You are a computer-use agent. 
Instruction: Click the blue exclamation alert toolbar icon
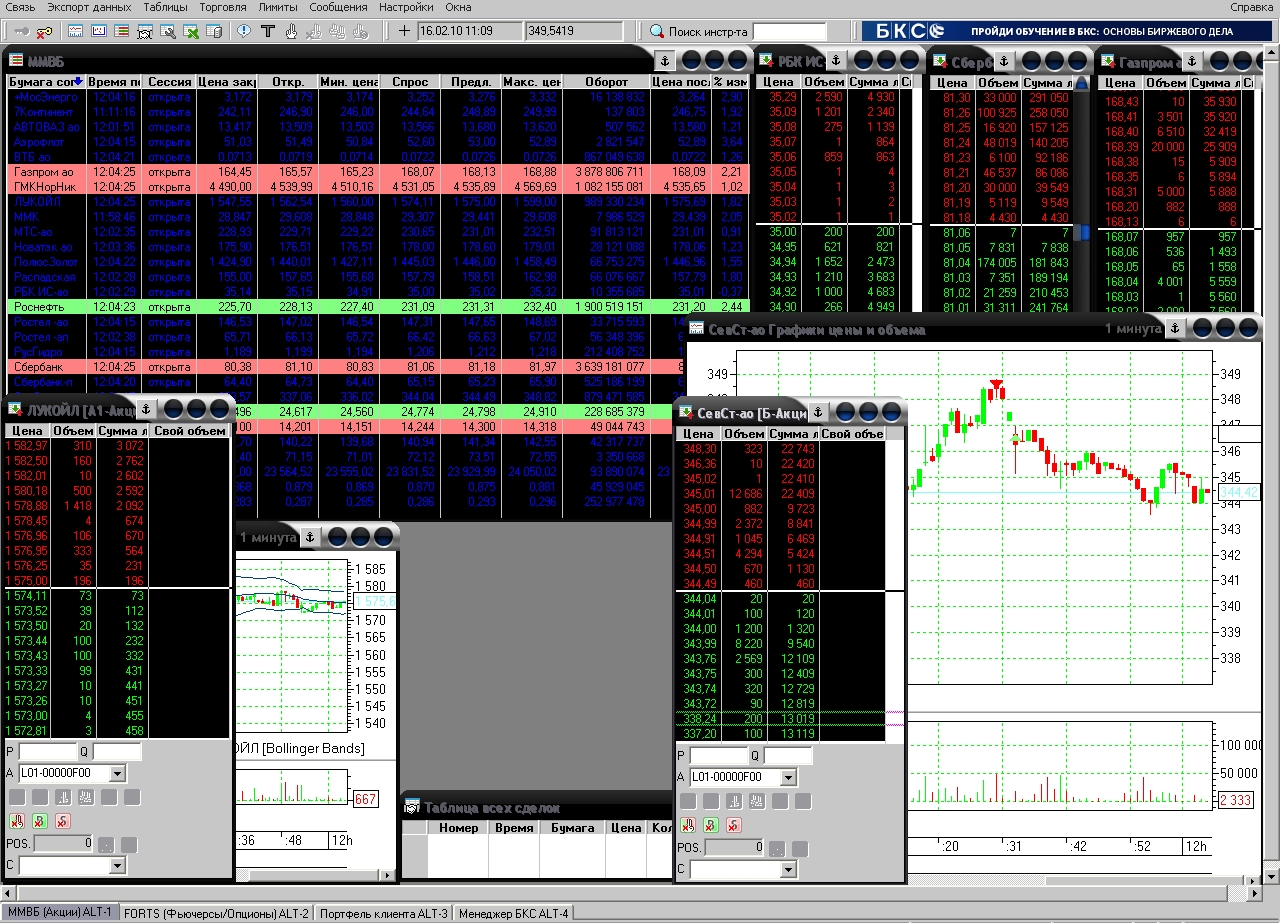click(x=244, y=31)
